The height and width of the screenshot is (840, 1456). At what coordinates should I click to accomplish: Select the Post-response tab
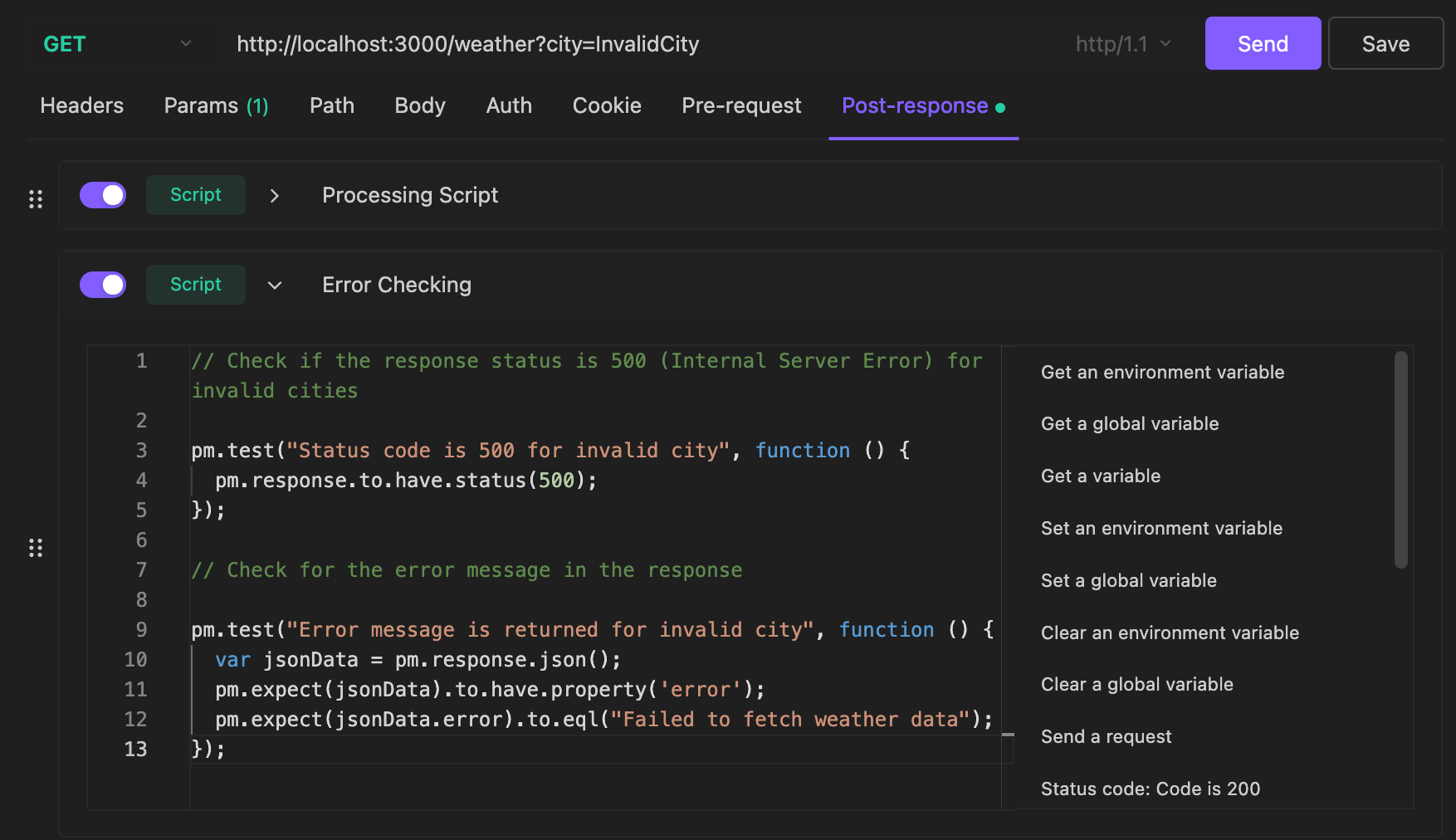coord(923,106)
